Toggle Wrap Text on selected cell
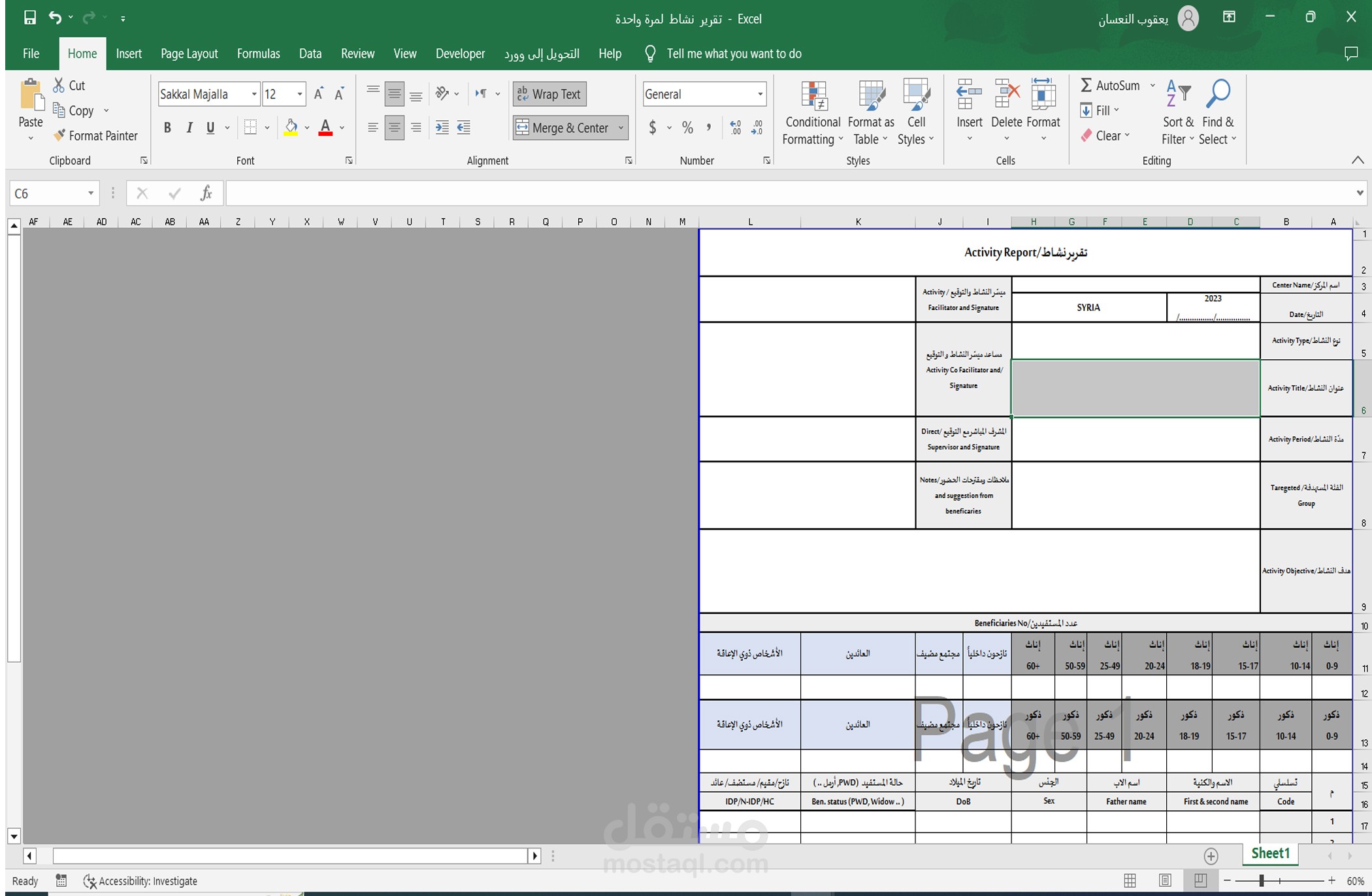1372x896 pixels. (549, 94)
